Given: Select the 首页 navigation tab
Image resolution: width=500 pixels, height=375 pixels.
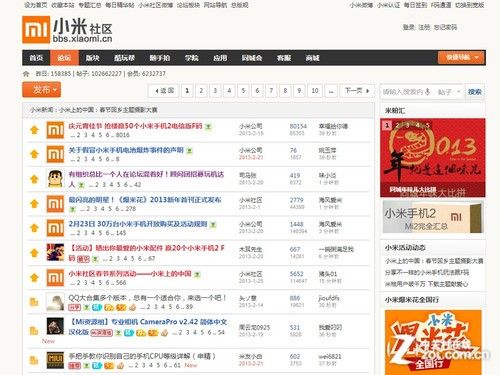Looking at the screenshot, I should (36, 58).
